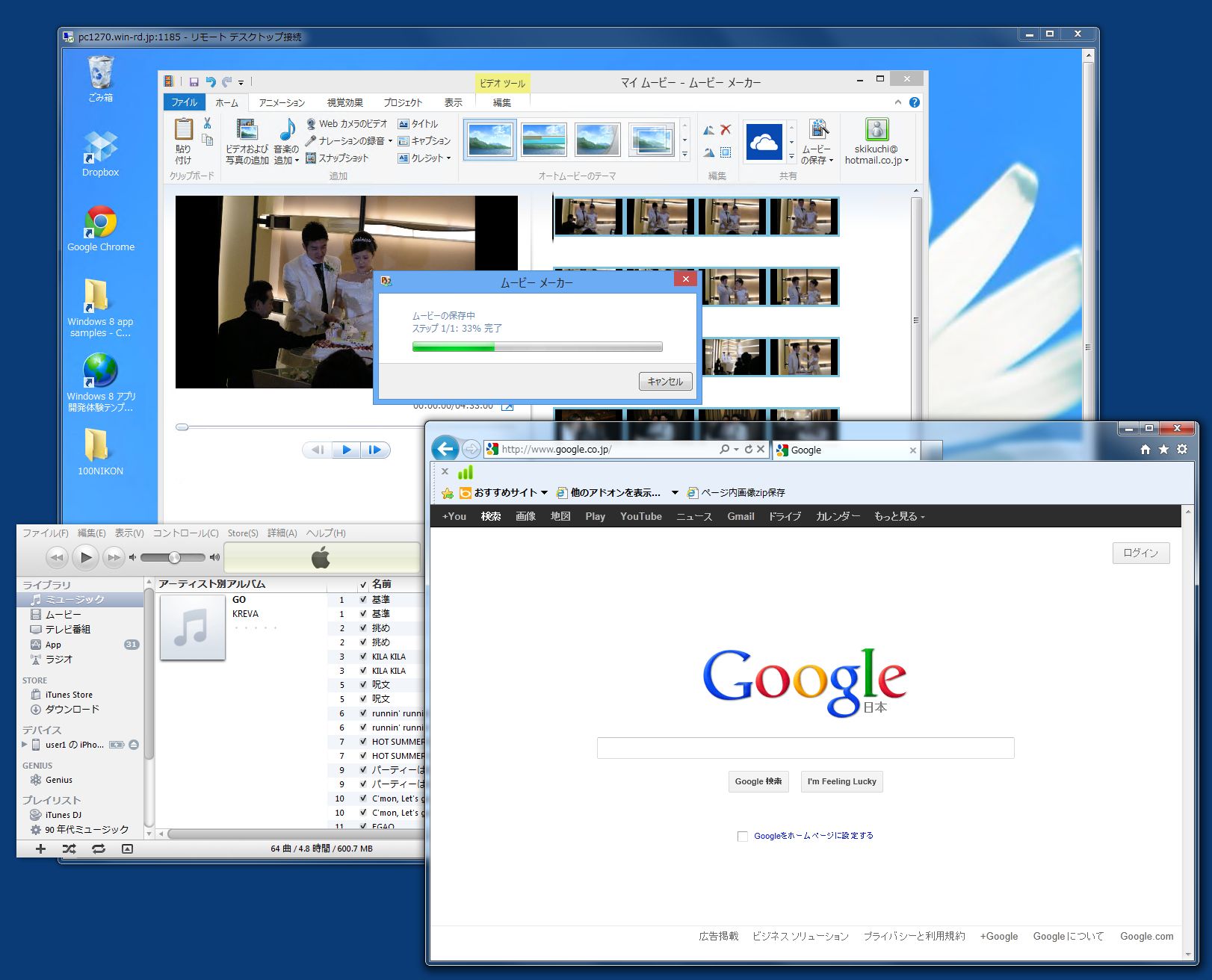Uncheck the first 基準 track checkbox
This screenshot has width=1212, height=980.
point(363,600)
